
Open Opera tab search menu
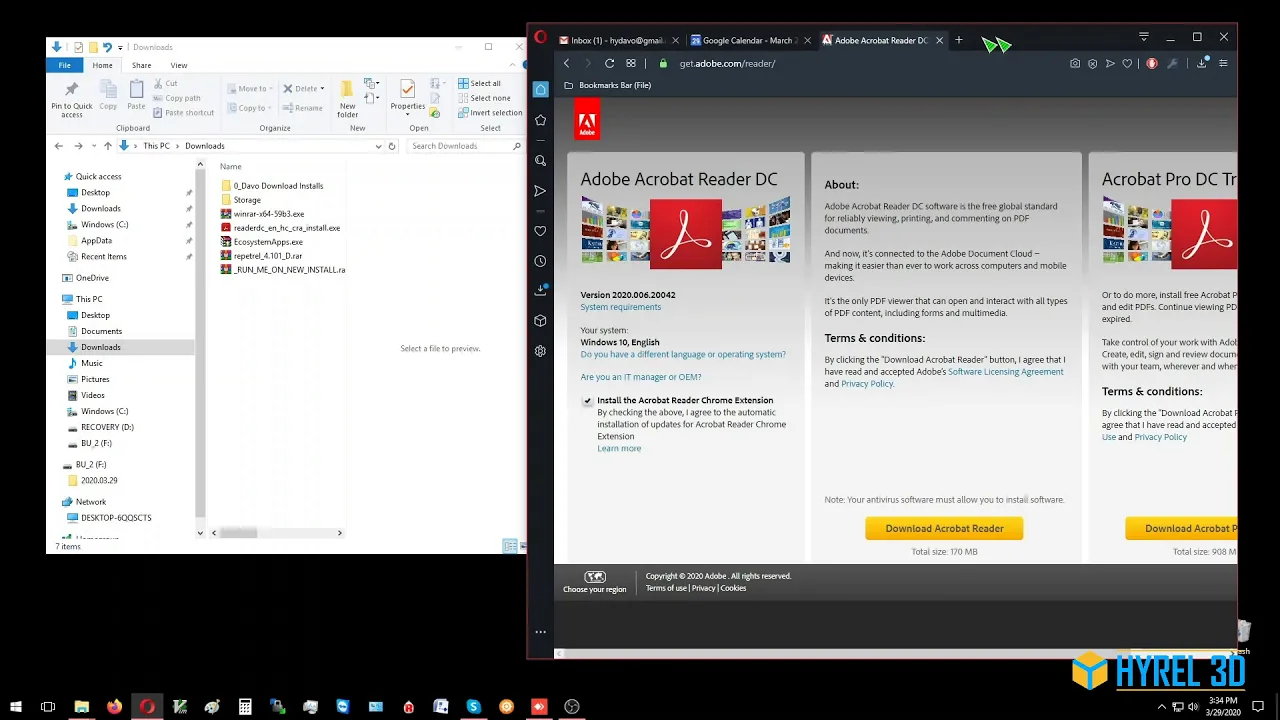(1143, 37)
